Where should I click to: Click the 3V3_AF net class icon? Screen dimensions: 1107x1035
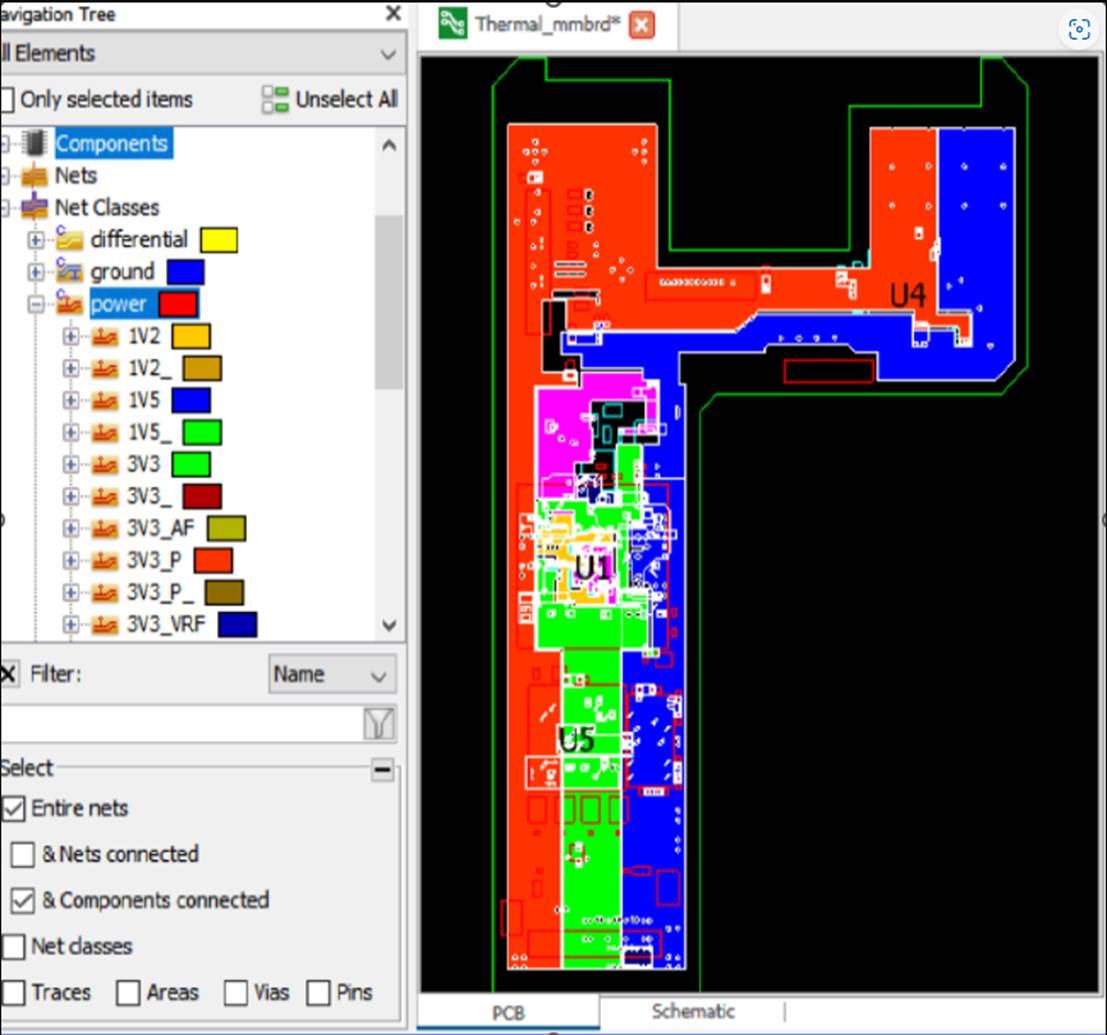click(105, 528)
